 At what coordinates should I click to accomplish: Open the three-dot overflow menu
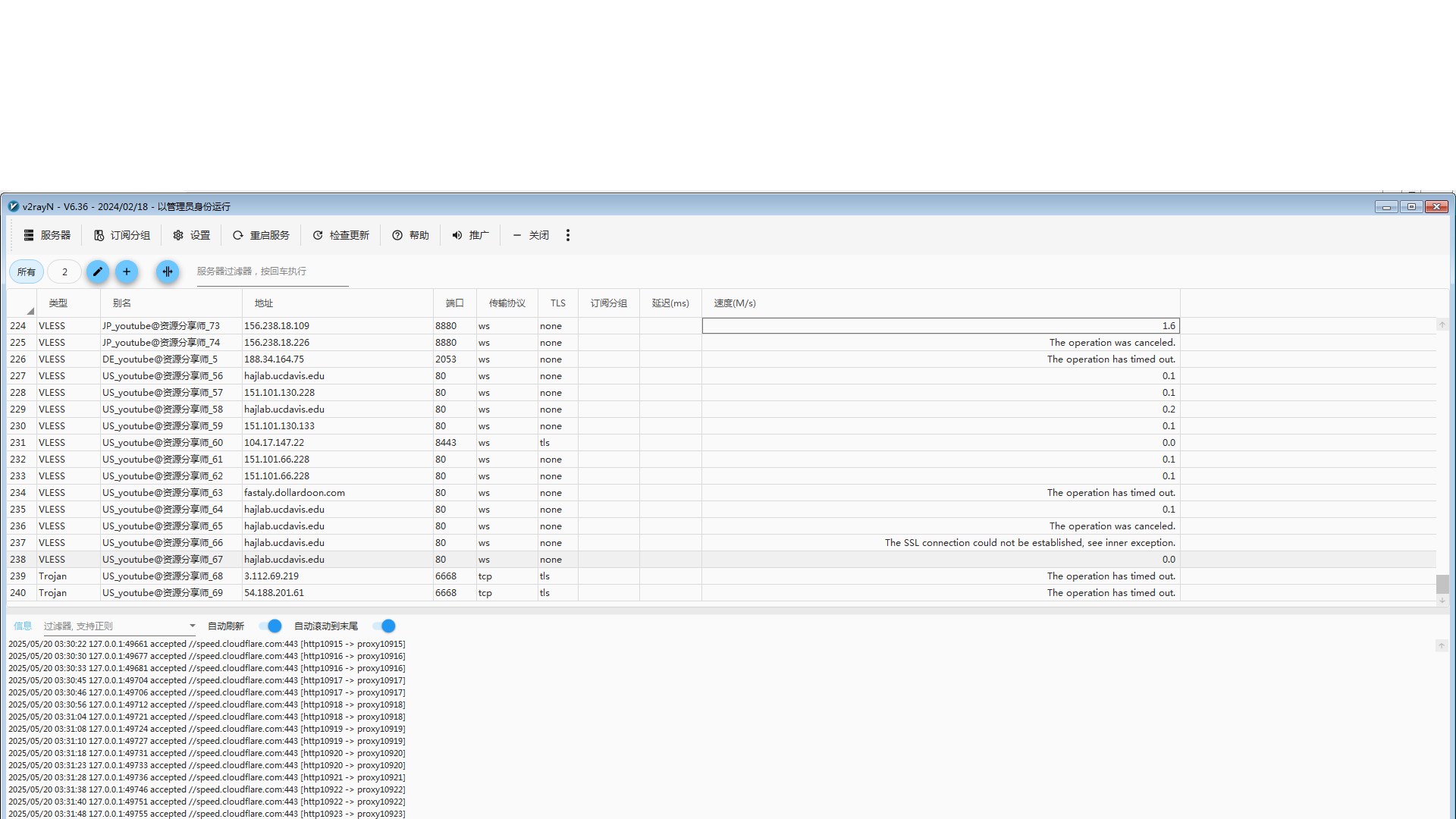coord(568,235)
